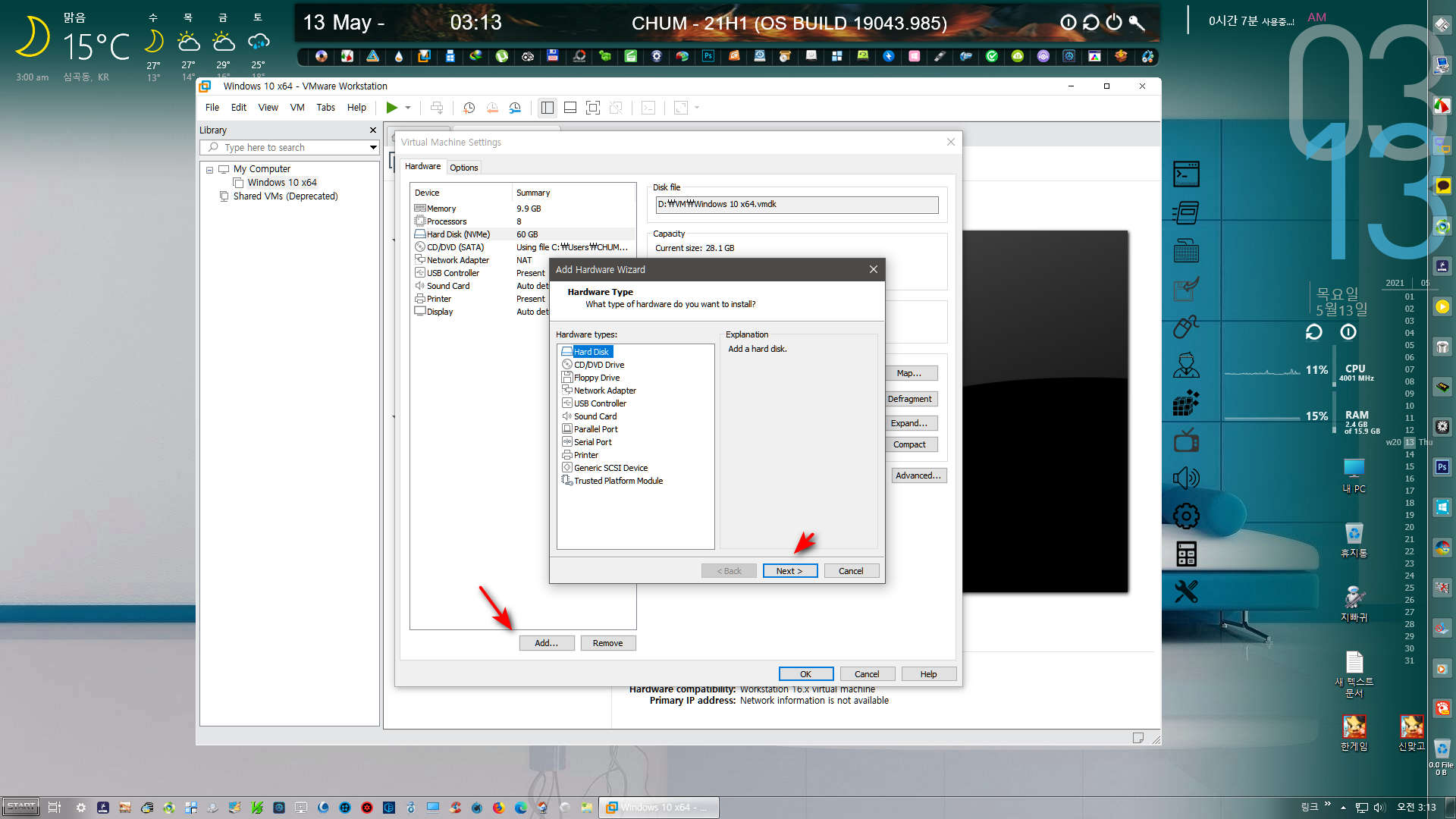Click the Send Ctrl+Alt+Del toolbar icon
This screenshot has height=819, width=1456.
coord(437,108)
